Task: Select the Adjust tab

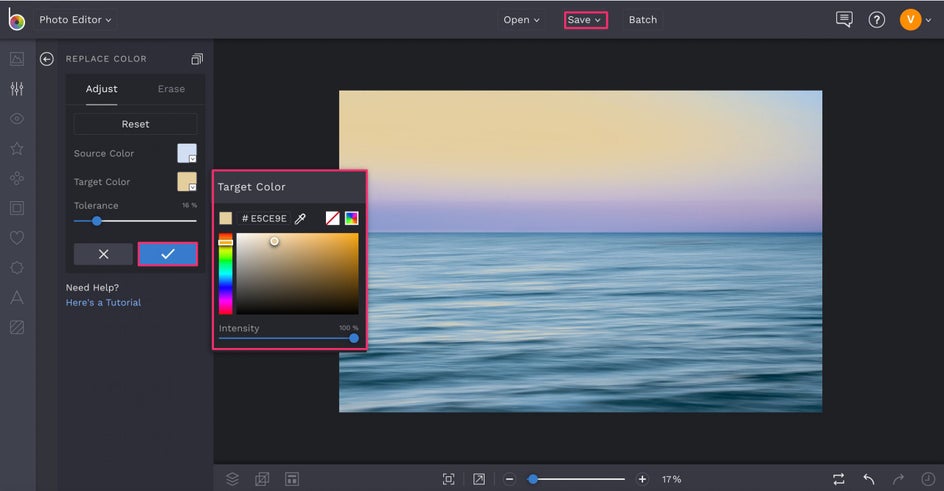Action: click(102, 89)
